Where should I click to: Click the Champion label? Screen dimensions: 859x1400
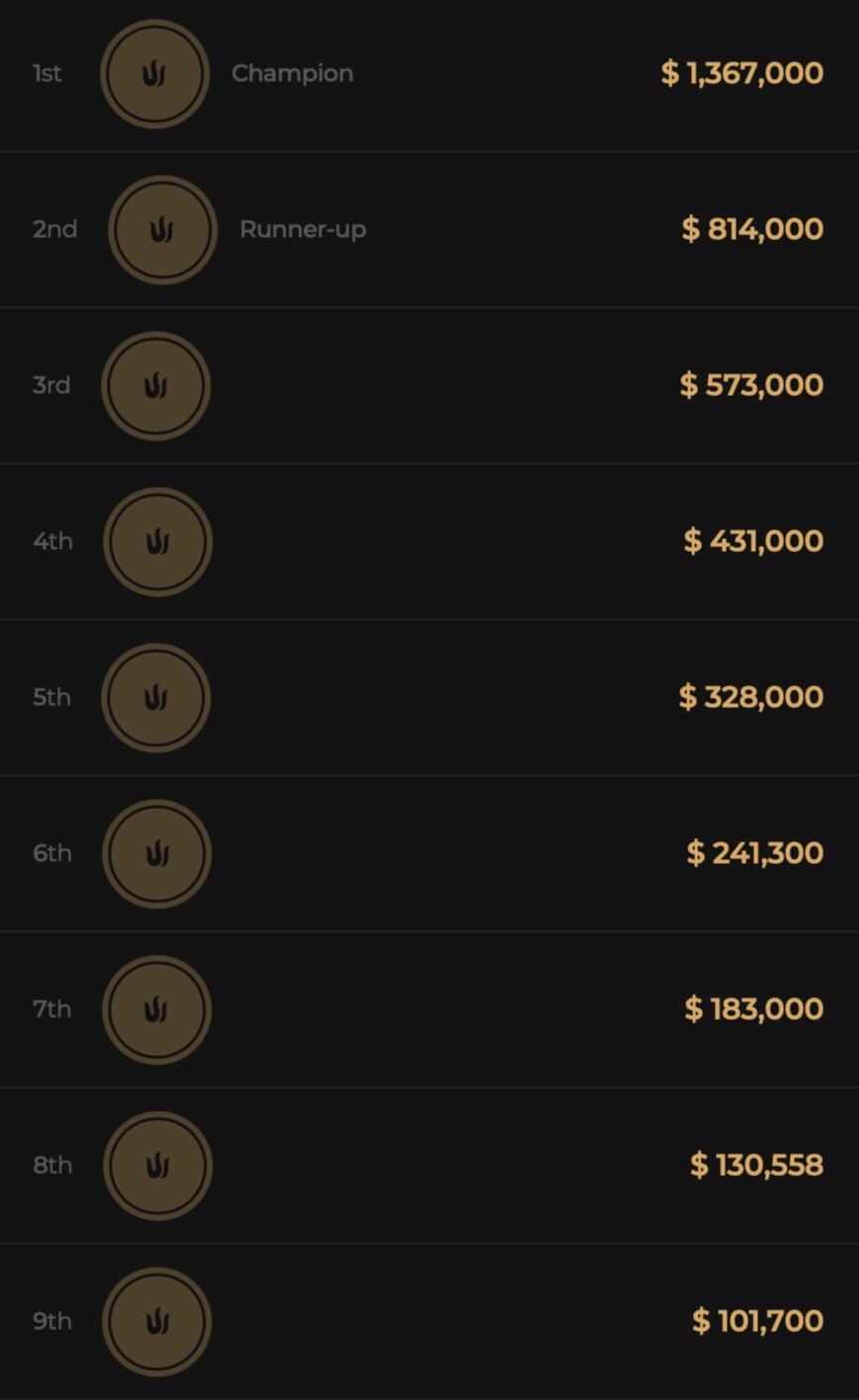coord(292,73)
